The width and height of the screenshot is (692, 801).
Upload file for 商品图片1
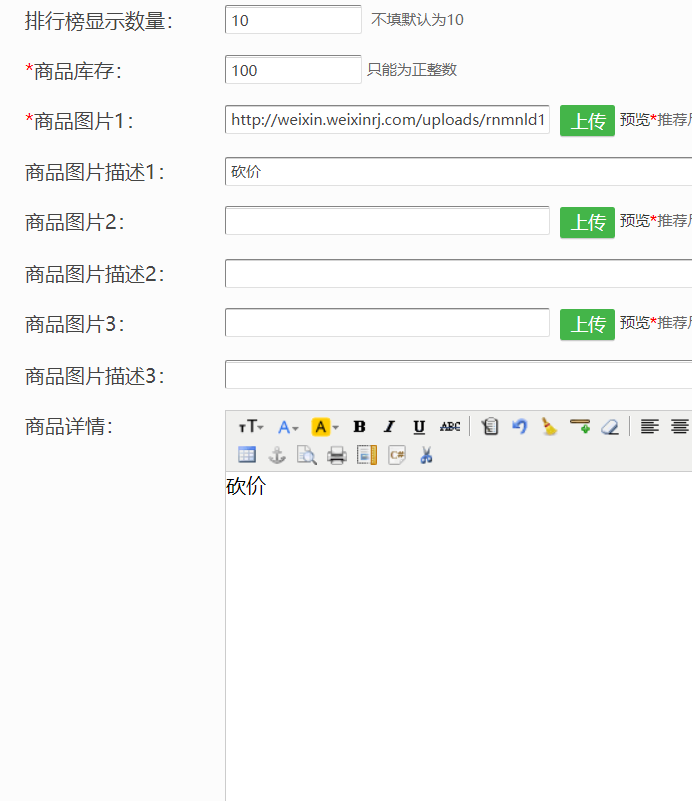(587, 121)
